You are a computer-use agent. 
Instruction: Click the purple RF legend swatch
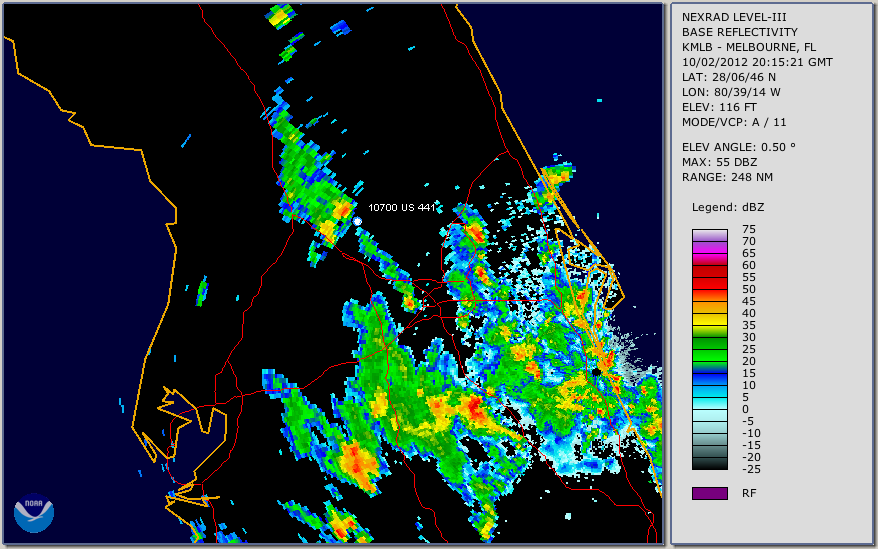709,493
